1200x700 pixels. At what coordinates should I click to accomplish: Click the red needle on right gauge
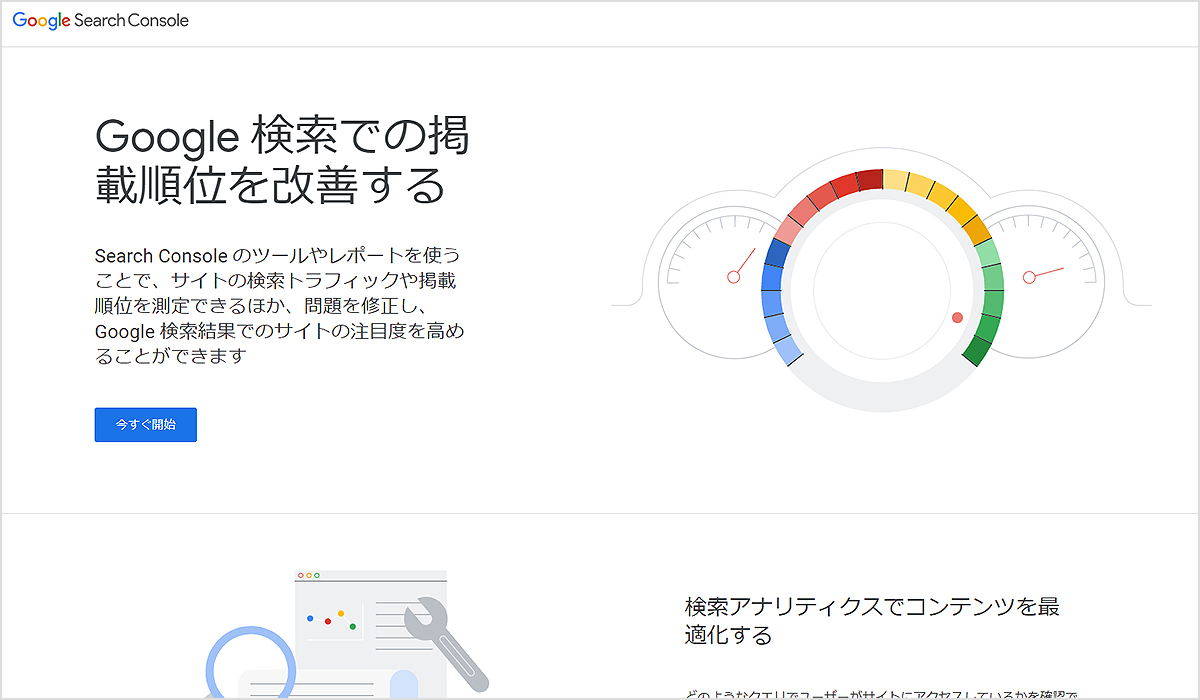(1045, 272)
